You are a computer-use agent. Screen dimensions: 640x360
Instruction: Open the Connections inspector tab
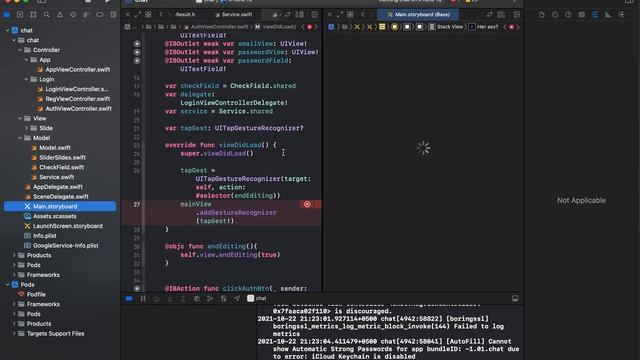coord(622,15)
